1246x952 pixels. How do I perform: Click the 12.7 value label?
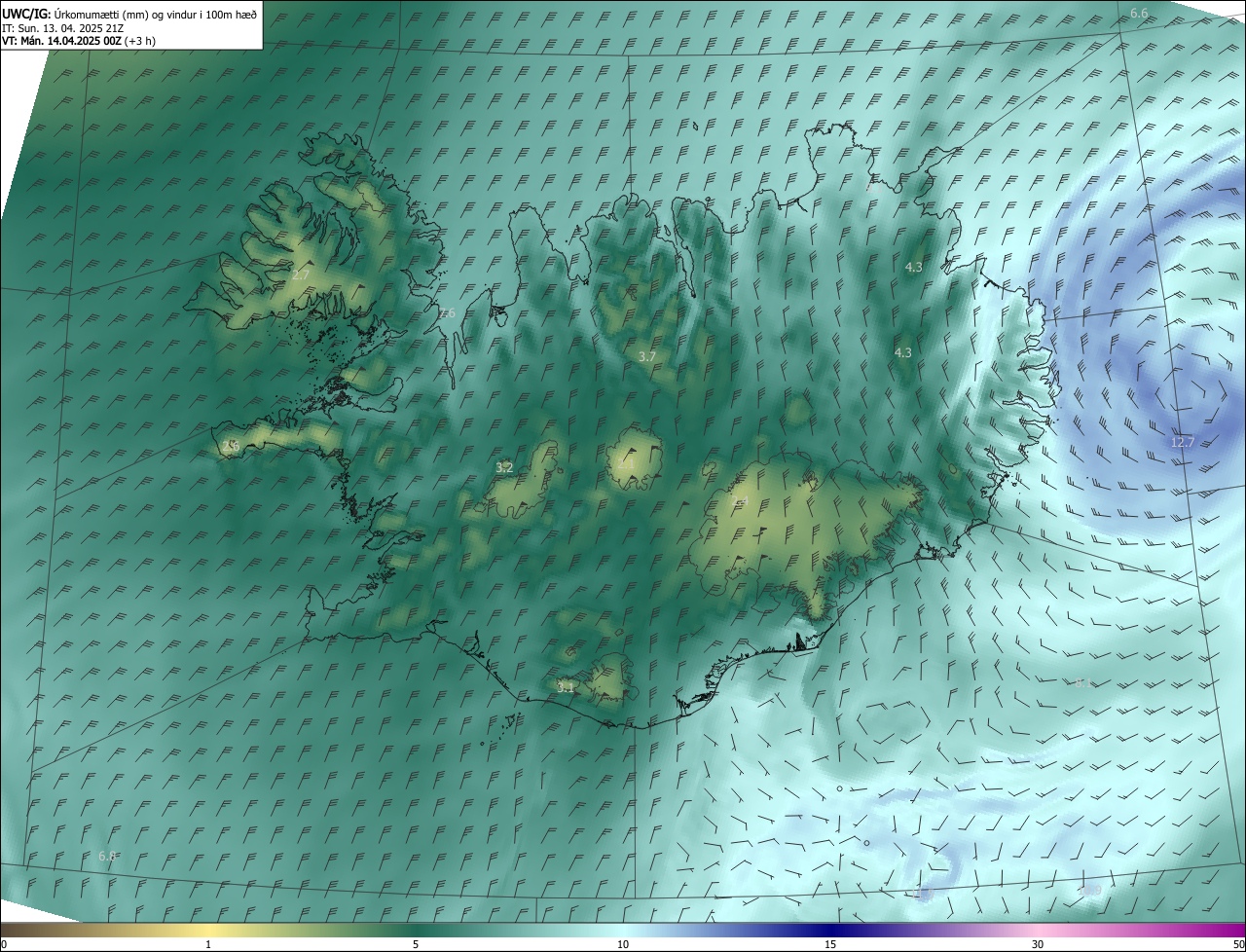pos(1182,442)
